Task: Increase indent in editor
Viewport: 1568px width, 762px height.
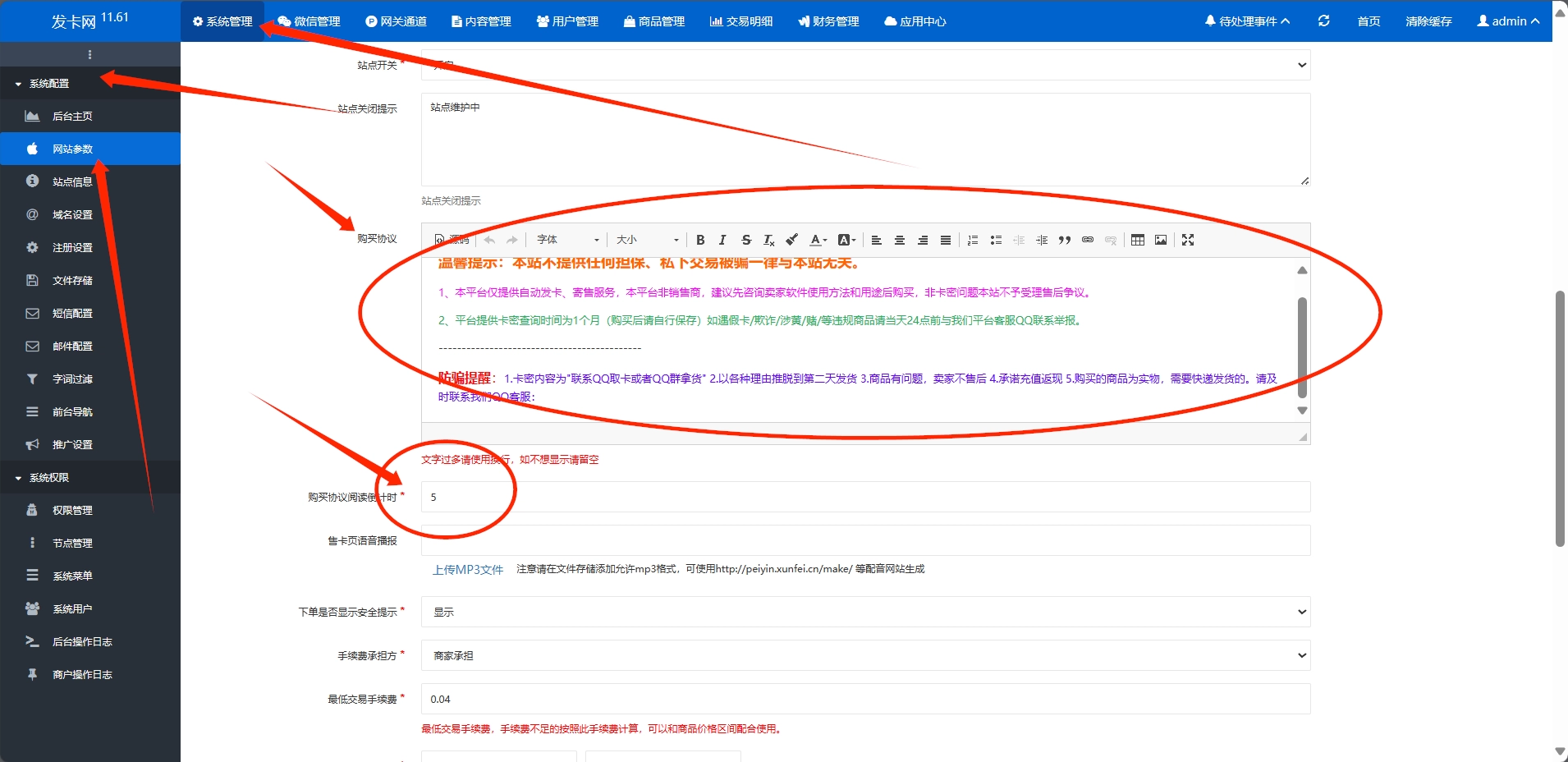Action: [x=1042, y=240]
